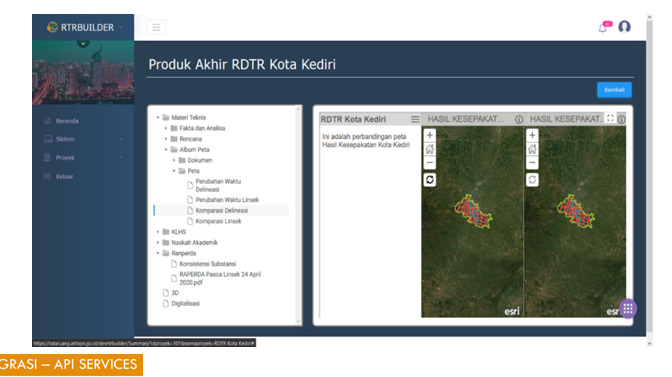Select Komparasi Delineasi tree item

click(222, 210)
